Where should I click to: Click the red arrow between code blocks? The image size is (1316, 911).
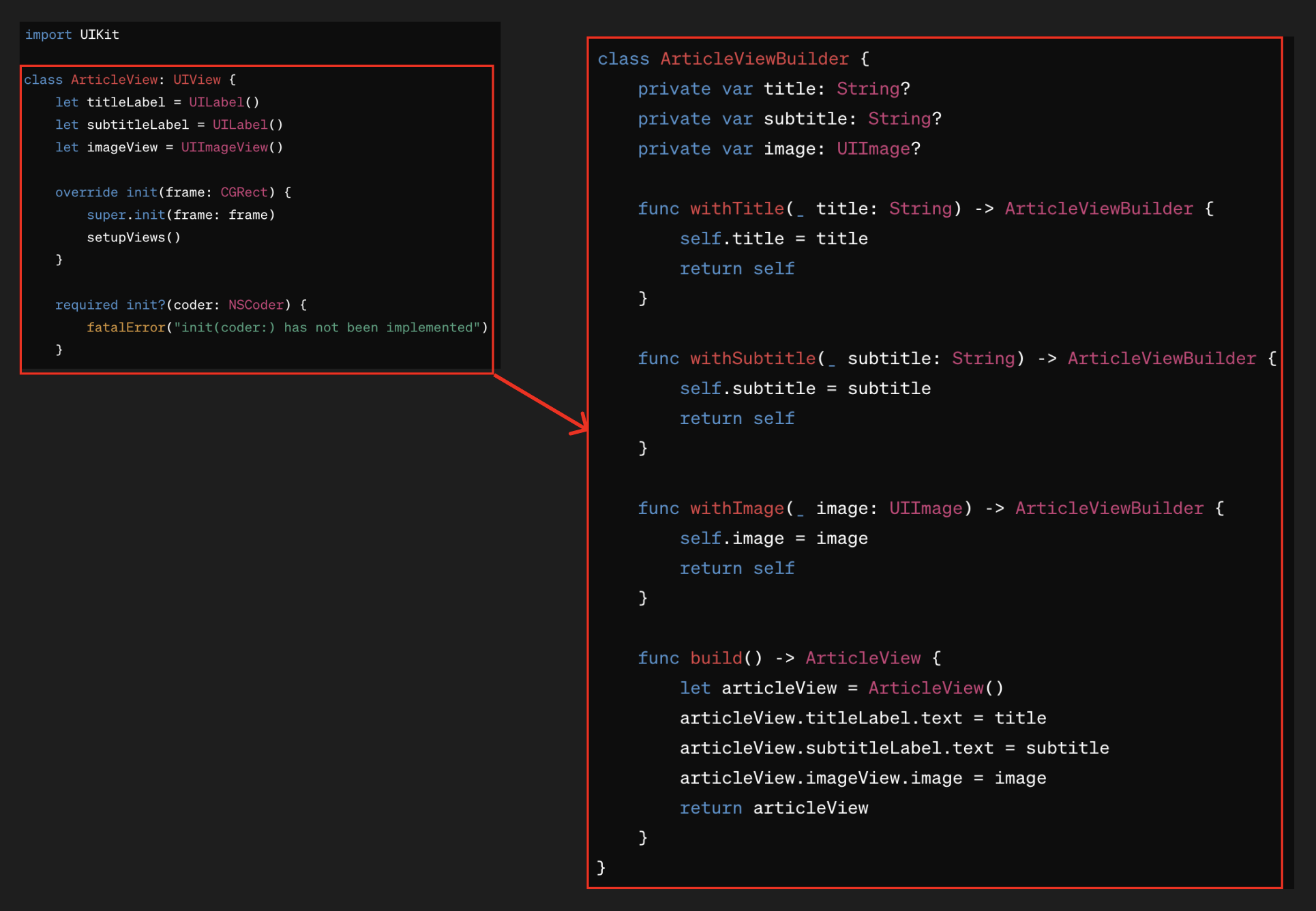coord(541,403)
